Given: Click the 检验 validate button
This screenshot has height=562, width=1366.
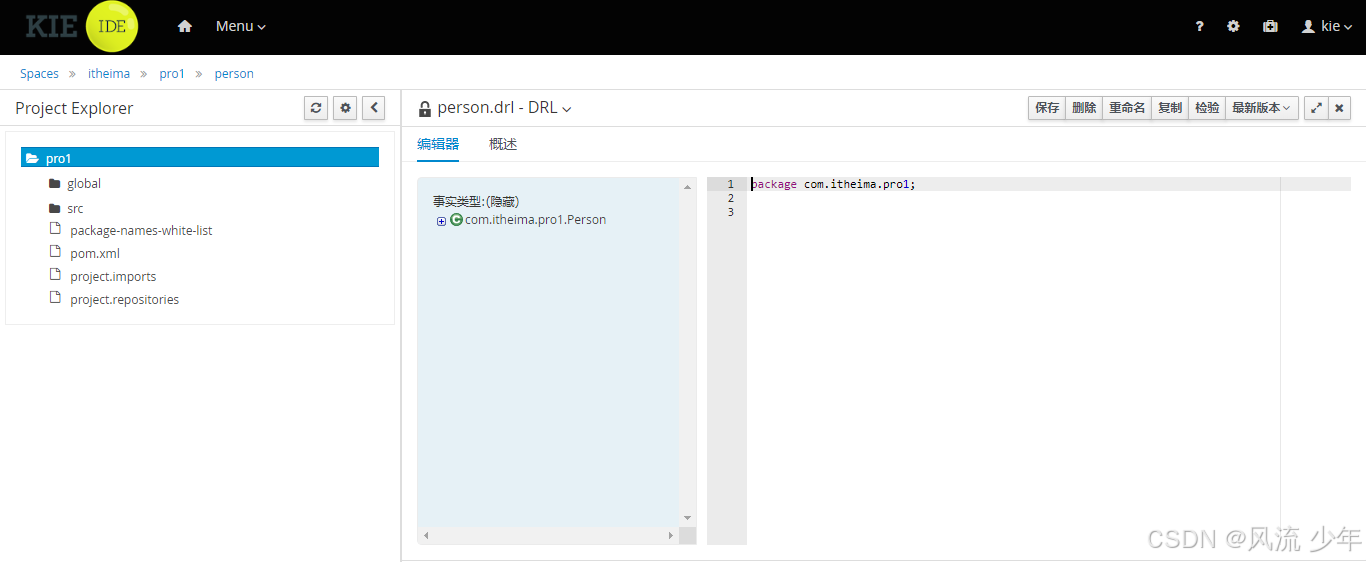Looking at the screenshot, I should click(x=1207, y=108).
